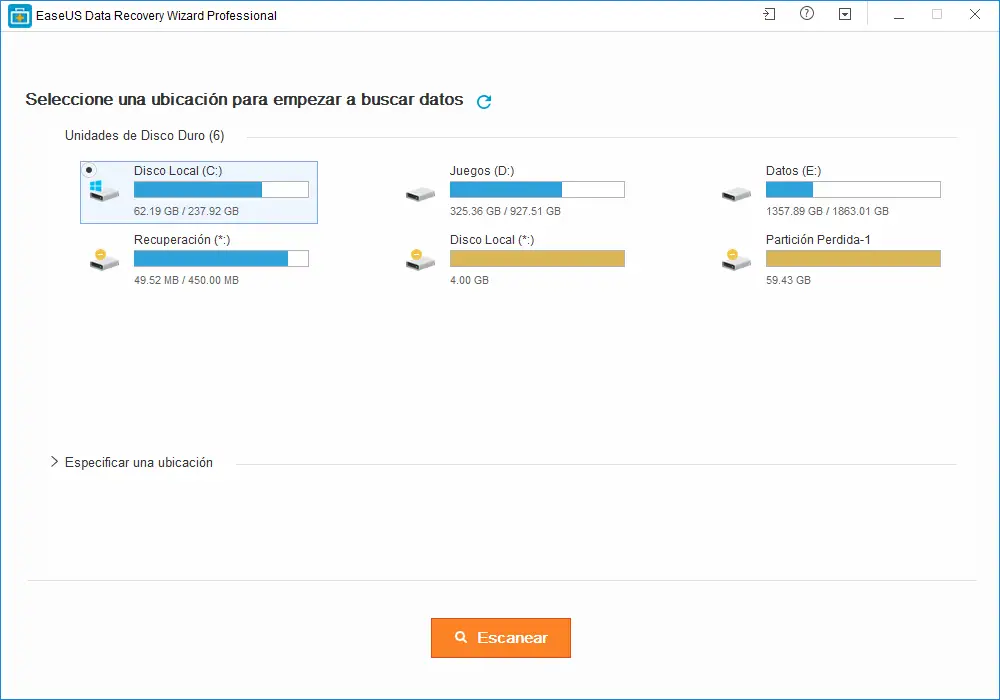Click the 59.43 GB size text
Image resolution: width=1000 pixels, height=700 pixels.
pos(788,280)
